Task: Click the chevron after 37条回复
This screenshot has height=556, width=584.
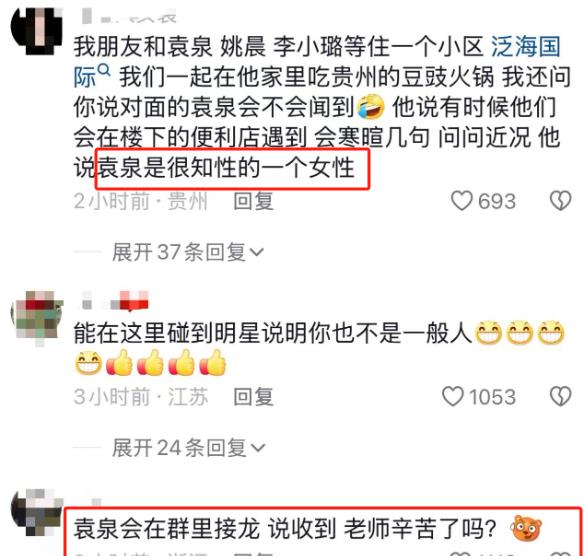Action: tap(257, 253)
